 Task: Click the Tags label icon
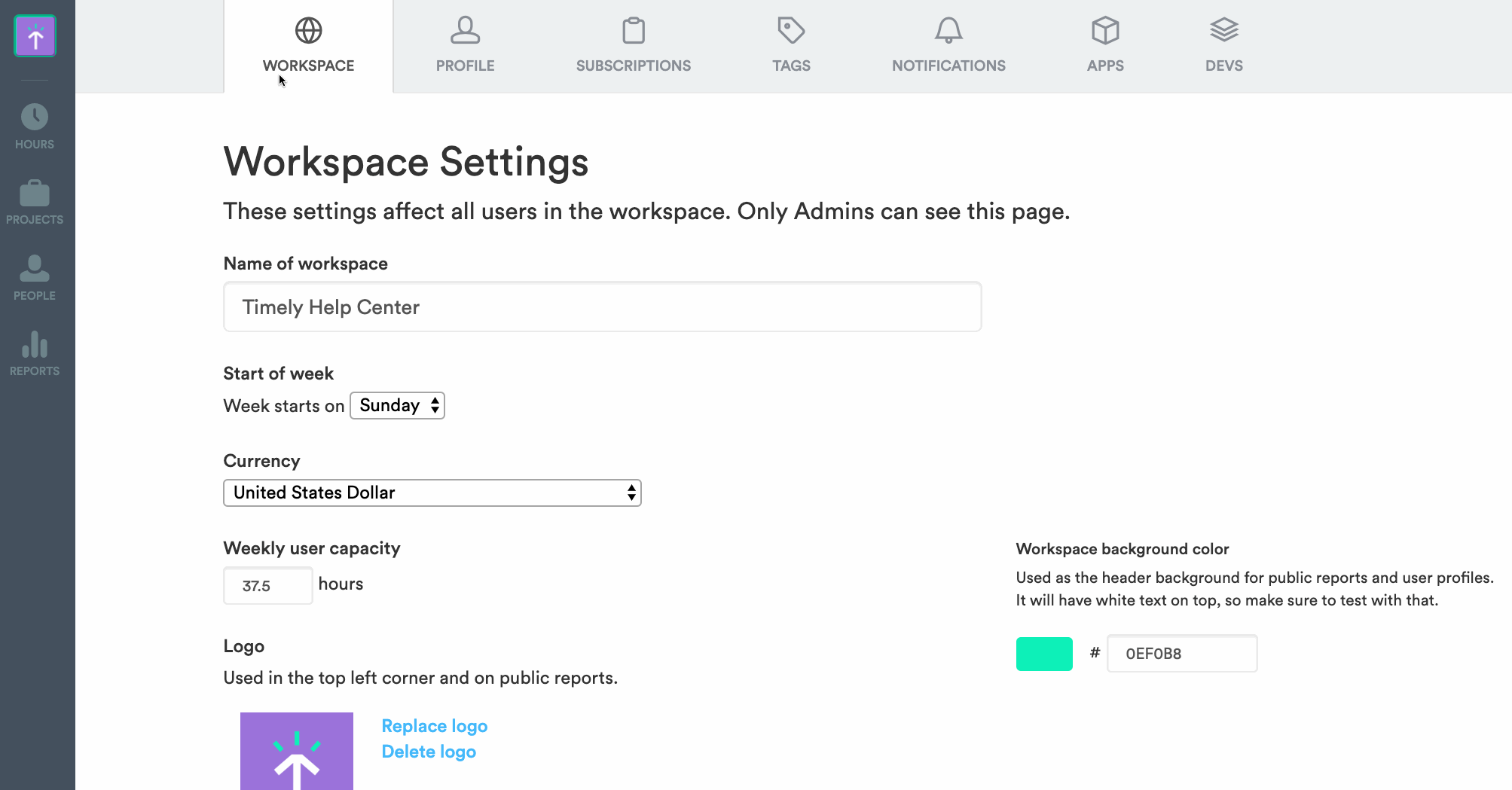coord(791,31)
